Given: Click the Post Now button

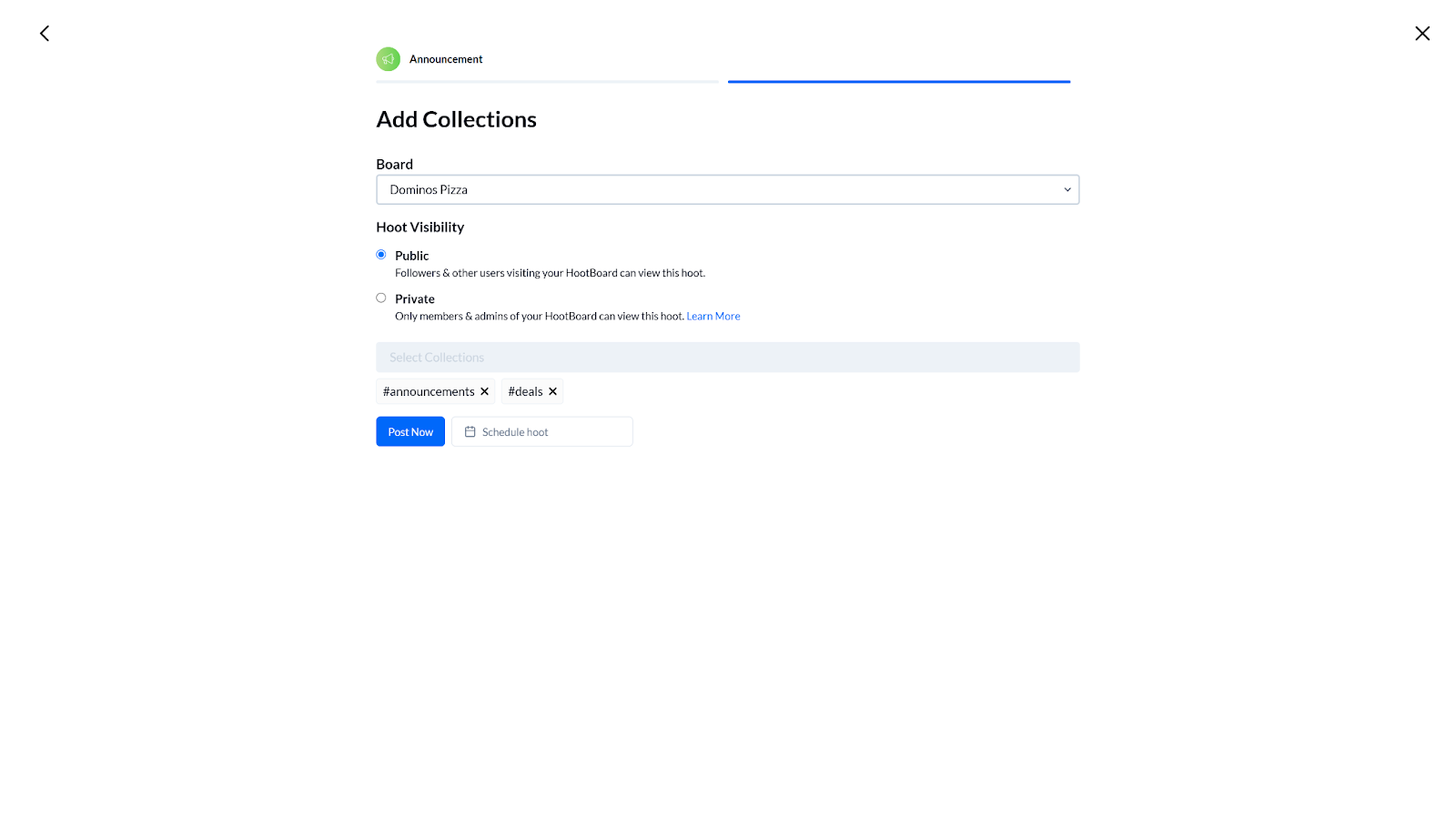Looking at the screenshot, I should [x=410, y=431].
